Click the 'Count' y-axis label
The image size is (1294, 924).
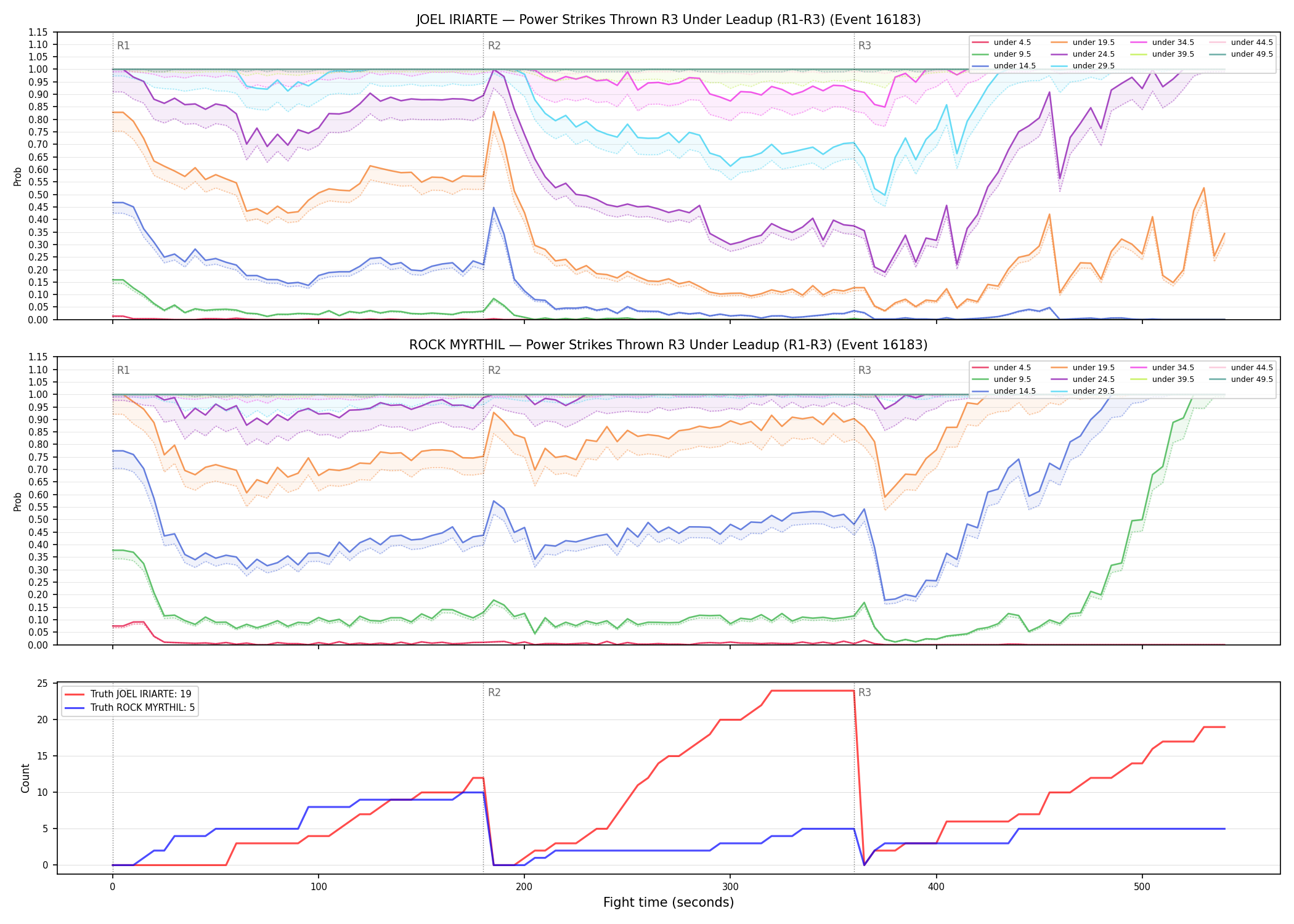[x=25, y=778]
